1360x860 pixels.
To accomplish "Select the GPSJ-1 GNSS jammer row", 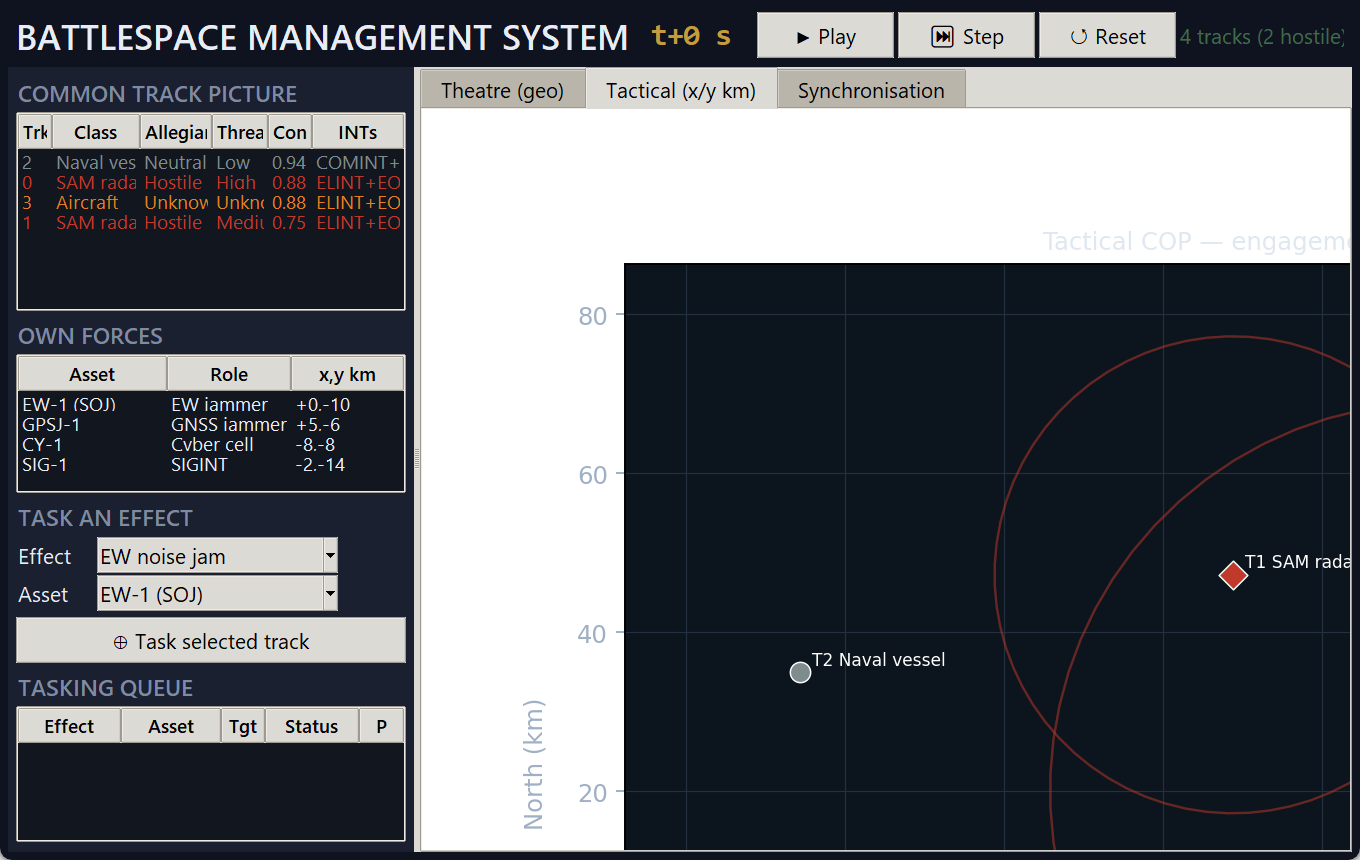I will pos(211,424).
